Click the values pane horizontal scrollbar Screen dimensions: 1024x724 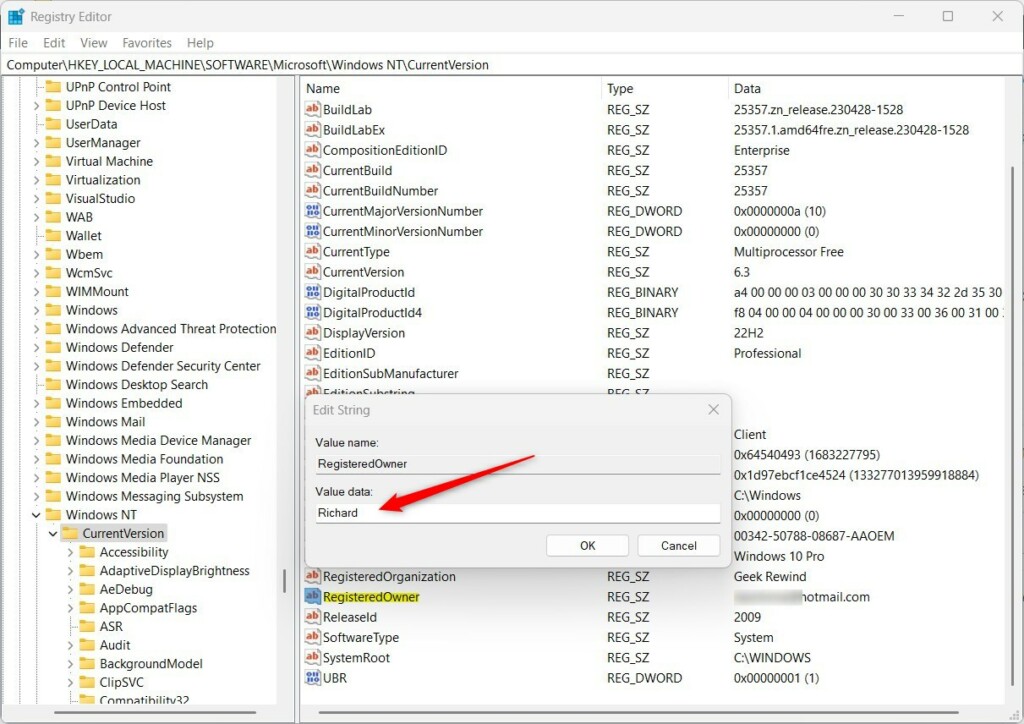[638, 712]
